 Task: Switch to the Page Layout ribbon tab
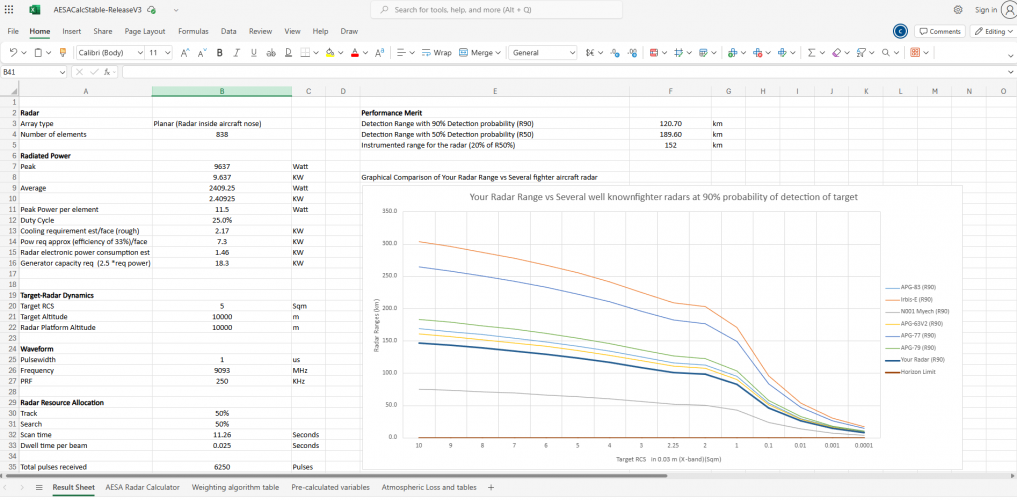145,31
